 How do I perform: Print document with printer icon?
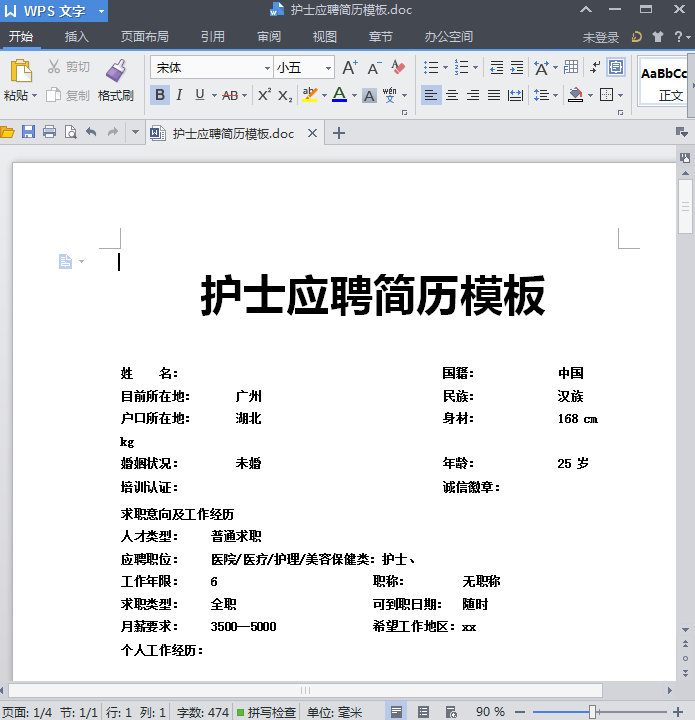point(50,132)
